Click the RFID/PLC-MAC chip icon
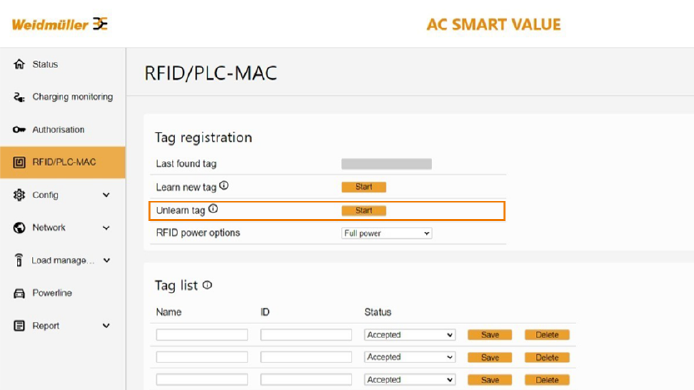694x390 pixels. 19,162
